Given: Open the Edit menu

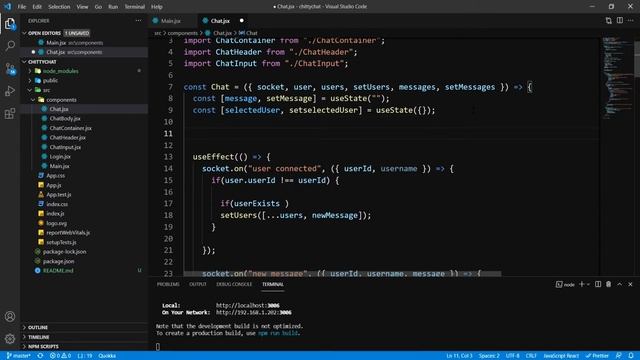Looking at the screenshot, I should point(37,7).
